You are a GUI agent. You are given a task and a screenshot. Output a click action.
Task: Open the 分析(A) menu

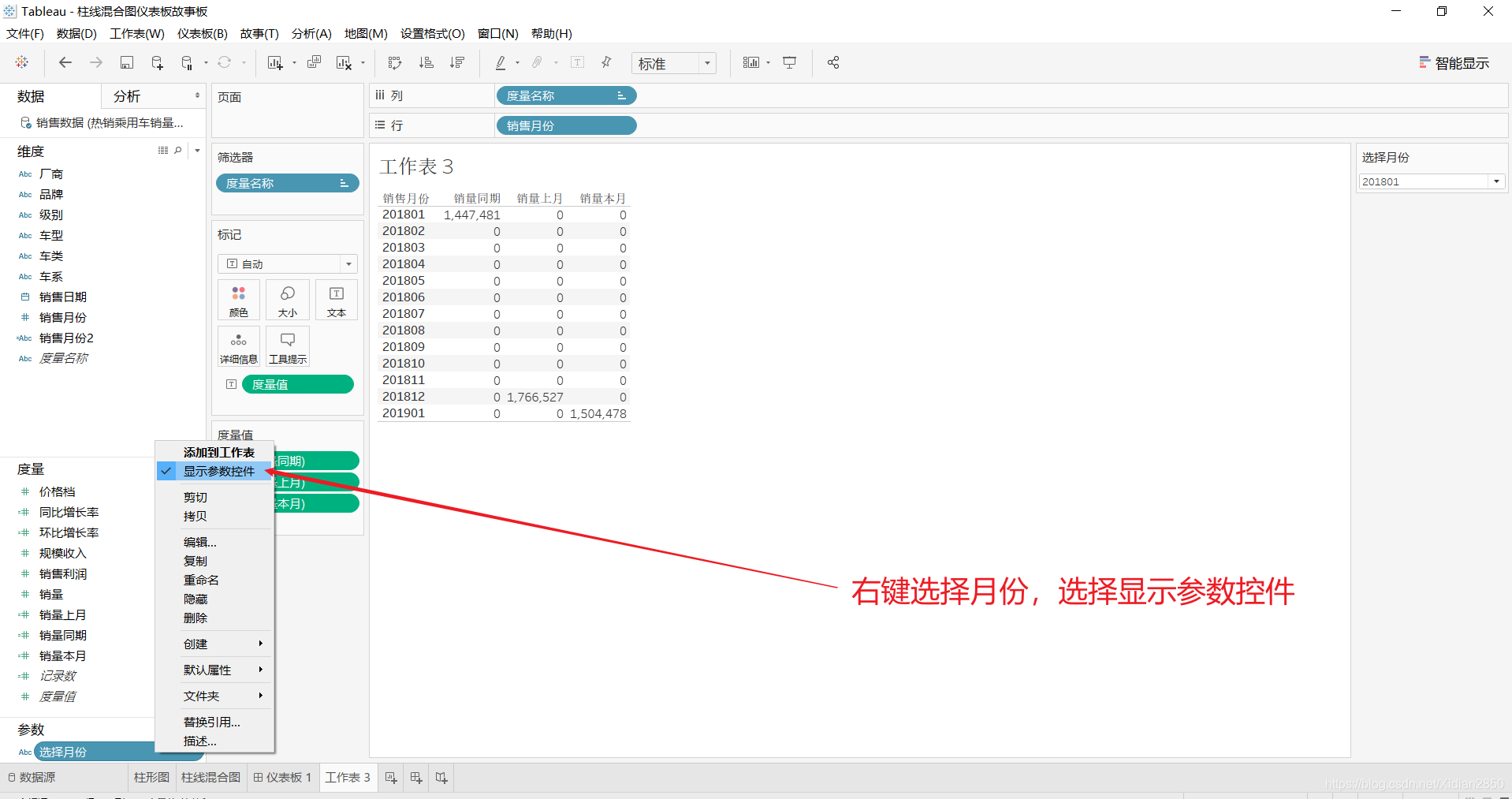311,33
